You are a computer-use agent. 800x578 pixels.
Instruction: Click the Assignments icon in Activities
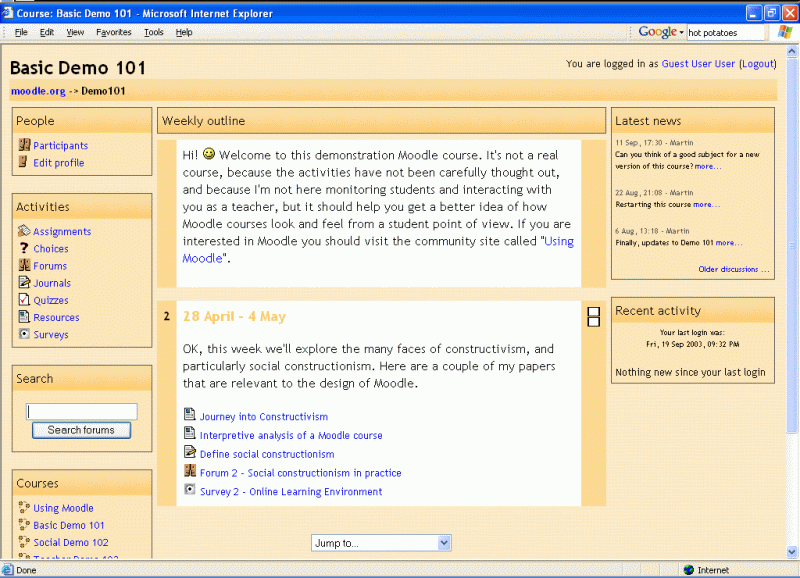[x=24, y=231]
